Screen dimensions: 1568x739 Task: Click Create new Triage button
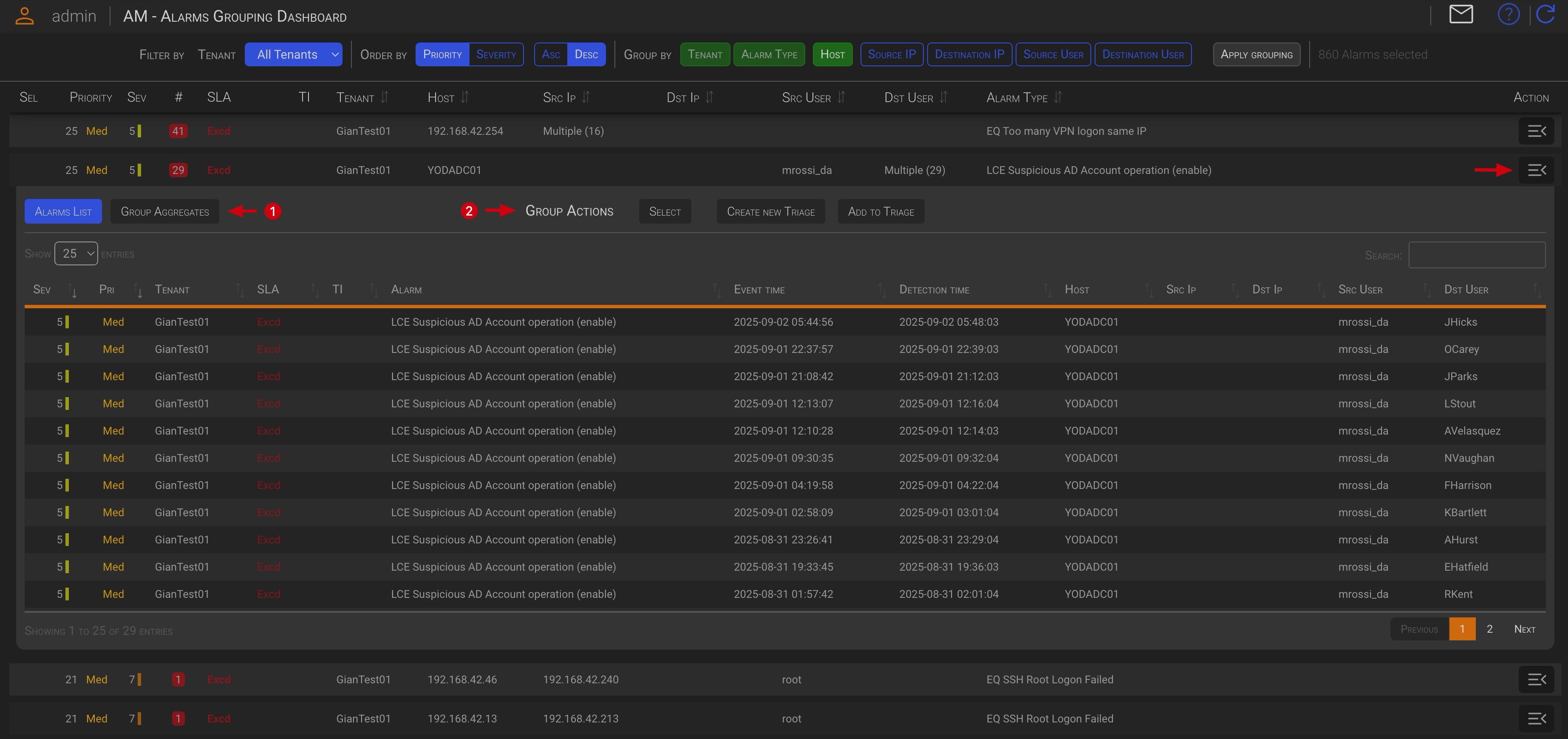pyautogui.click(x=770, y=211)
